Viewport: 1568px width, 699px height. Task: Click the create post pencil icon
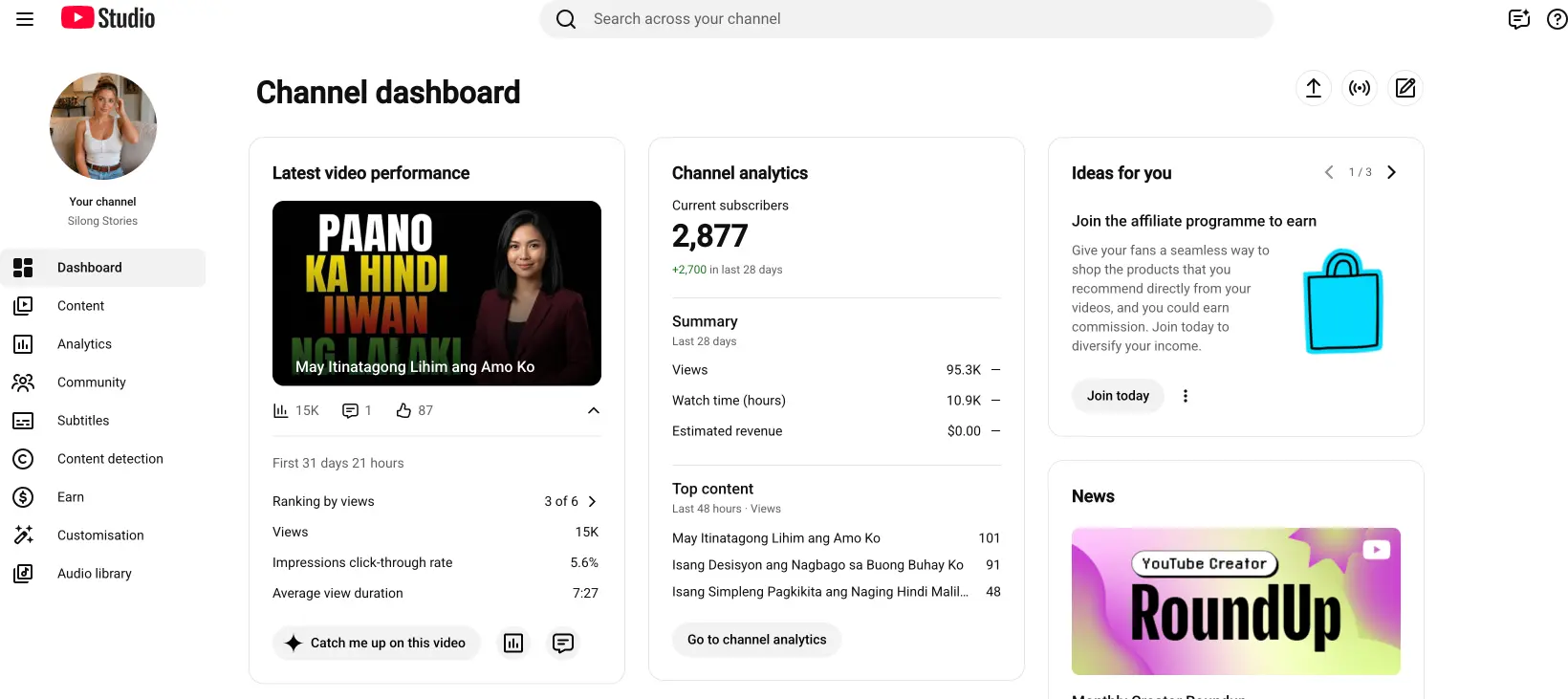[x=1405, y=88]
